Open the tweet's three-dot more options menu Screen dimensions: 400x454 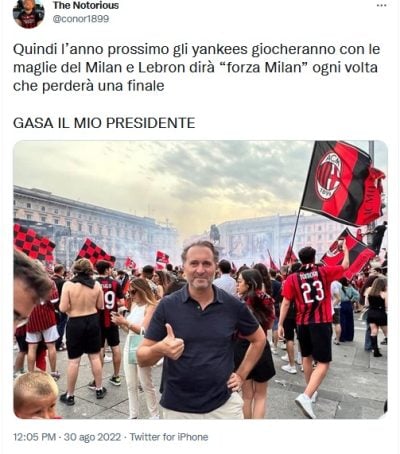coord(382,6)
